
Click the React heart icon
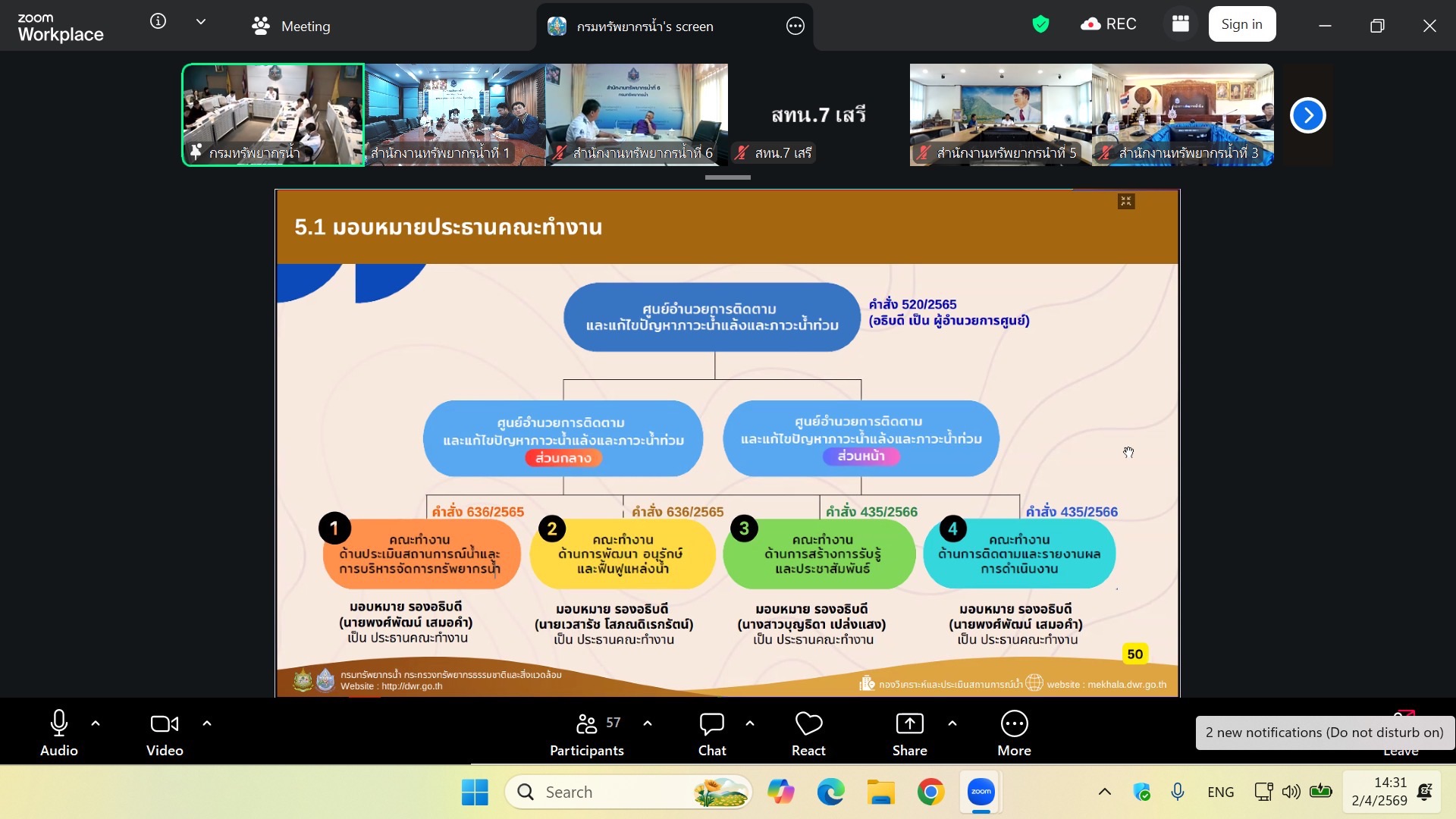pyautogui.click(x=808, y=724)
